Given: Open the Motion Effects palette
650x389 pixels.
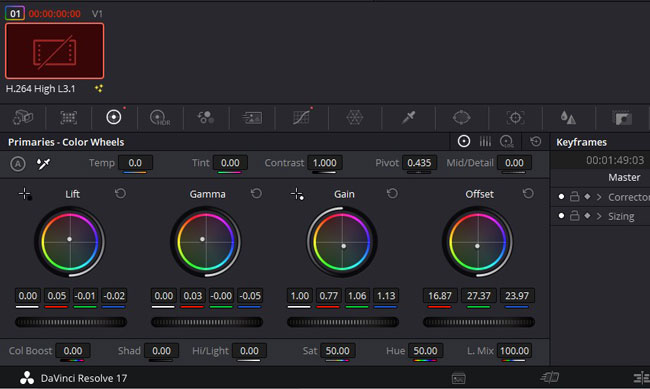Looking at the screenshot, I should pos(252,118).
